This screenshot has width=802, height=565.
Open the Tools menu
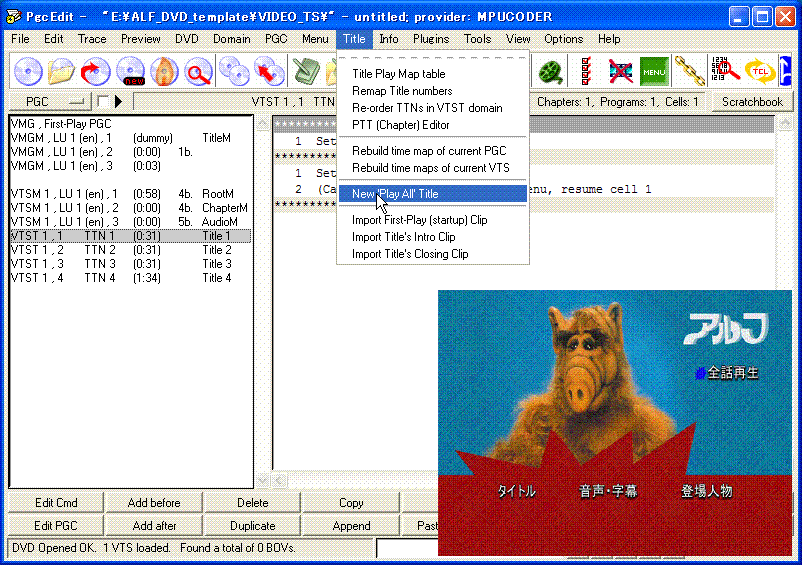(x=477, y=39)
